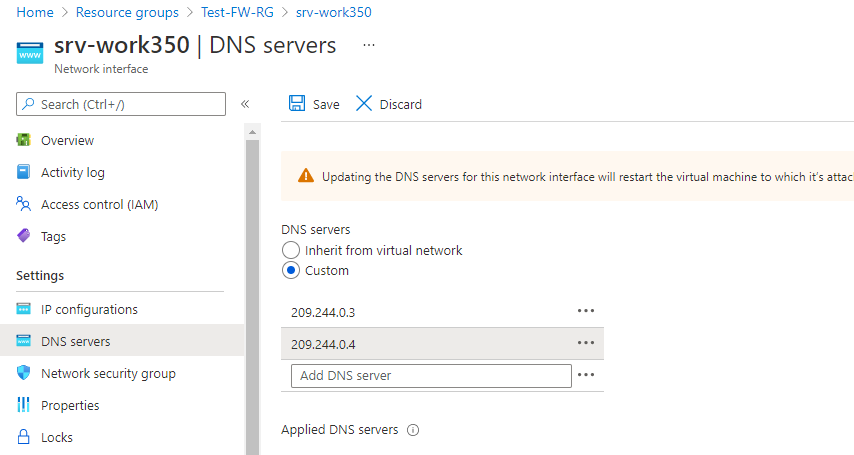Click Applied DNS servers info icon

point(413,430)
